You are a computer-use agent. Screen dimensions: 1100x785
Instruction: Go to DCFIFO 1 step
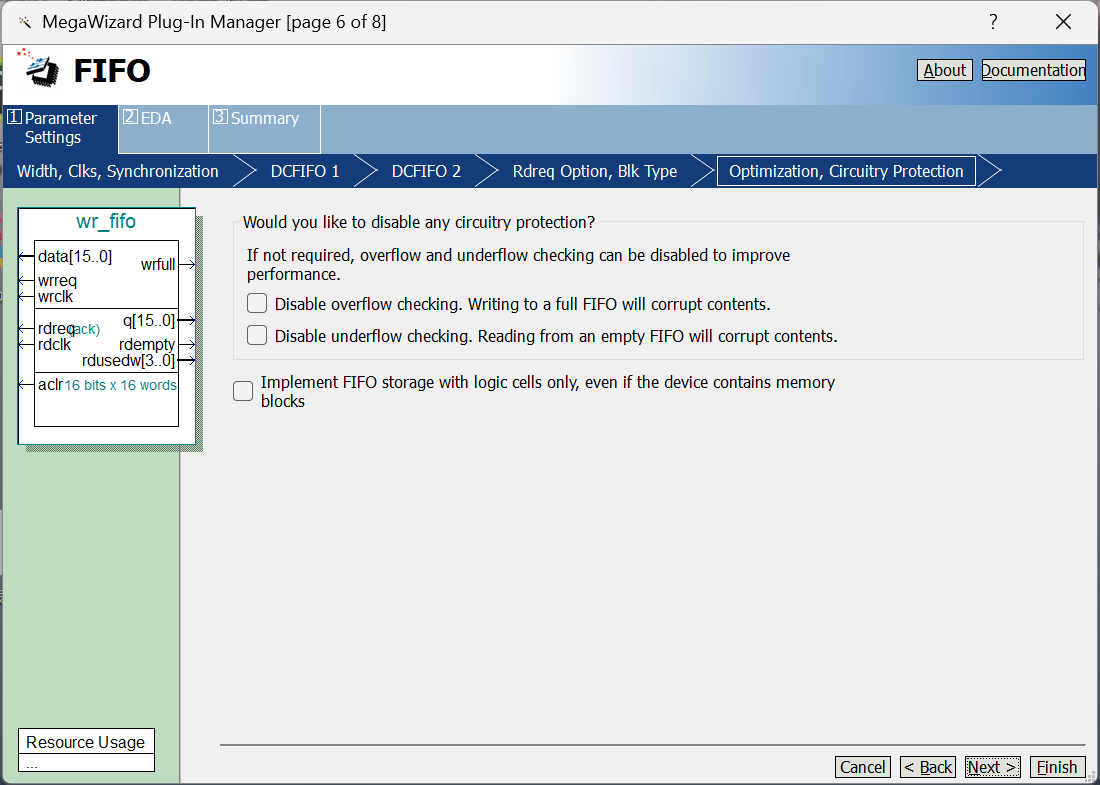click(x=305, y=171)
